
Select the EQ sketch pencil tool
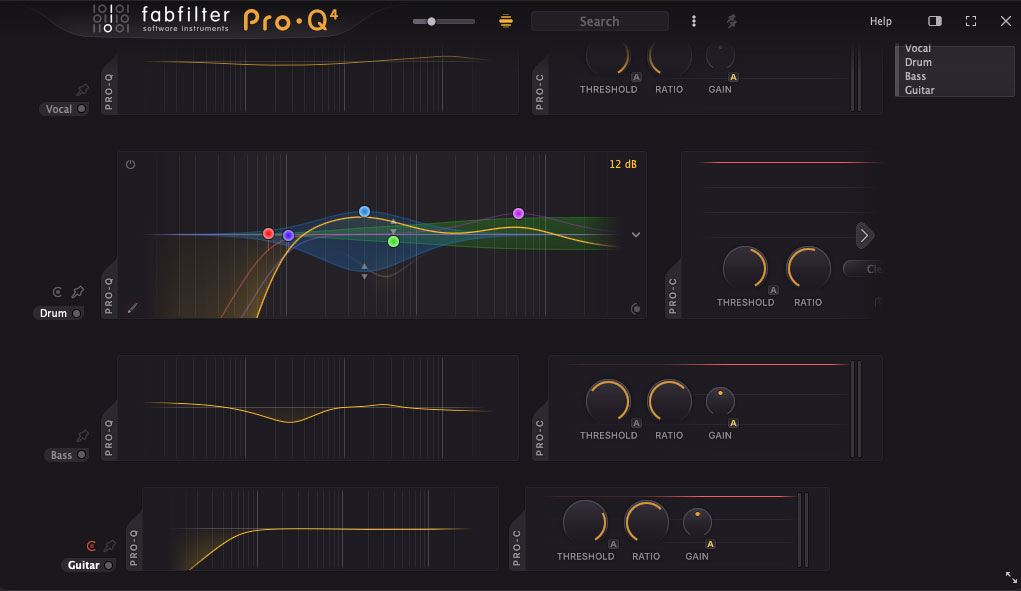point(132,308)
